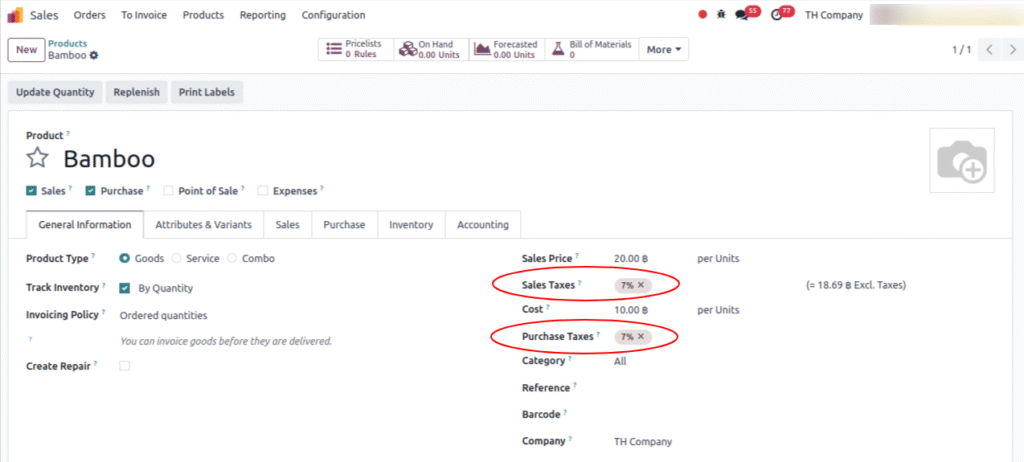Uncheck the Sales checkbox
1024x462 pixels.
pos(31,190)
